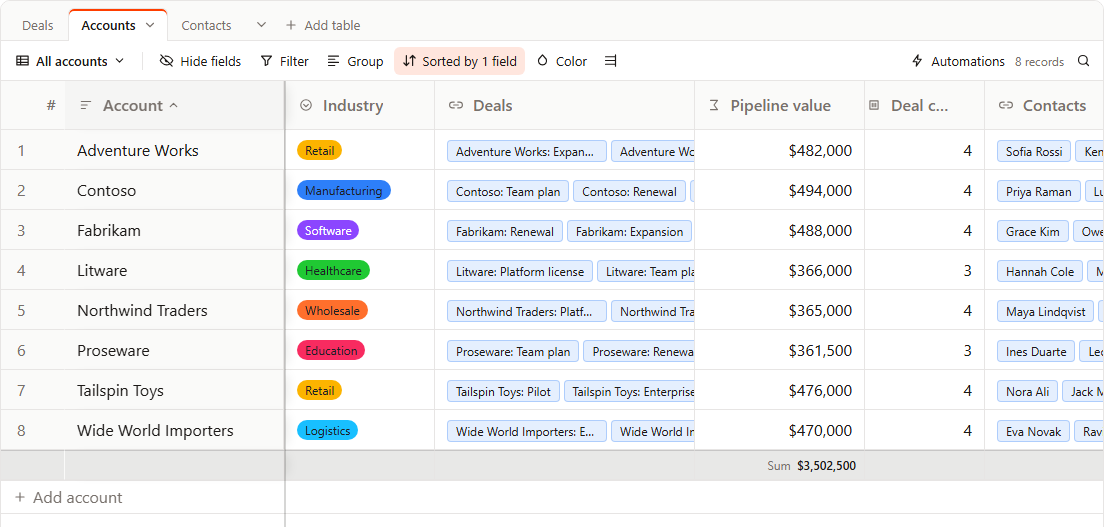1104x527 pixels.
Task: Click the Industry field type icon
Action: [306, 105]
